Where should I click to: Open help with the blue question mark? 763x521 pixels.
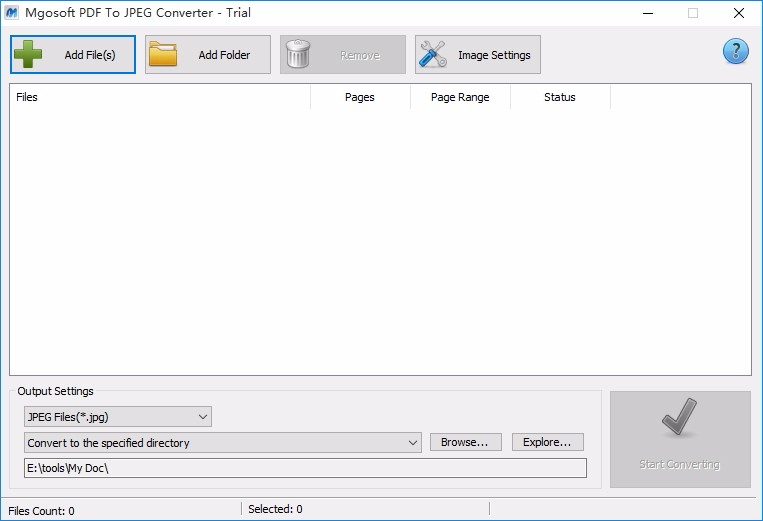pyautogui.click(x=735, y=51)
